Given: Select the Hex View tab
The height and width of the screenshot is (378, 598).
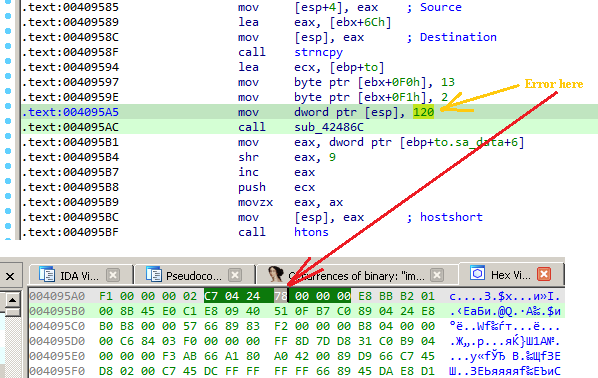Looking at the screenshot, I should tap(510, 274).
